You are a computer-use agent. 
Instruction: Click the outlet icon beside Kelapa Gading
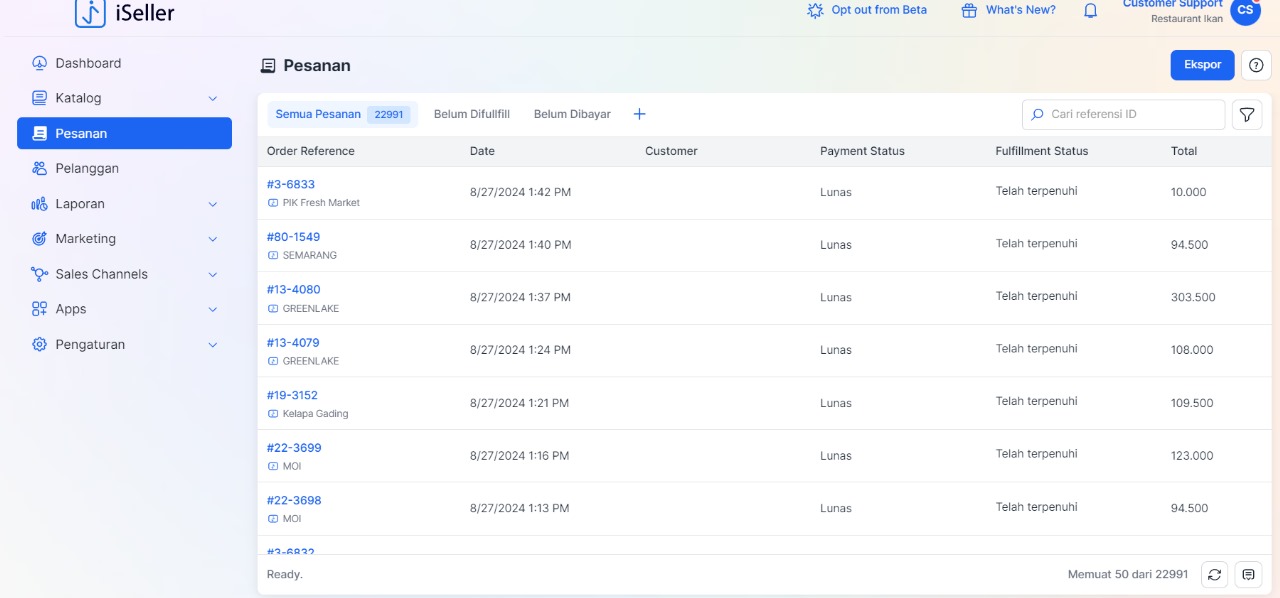click(x=273, y=414)
